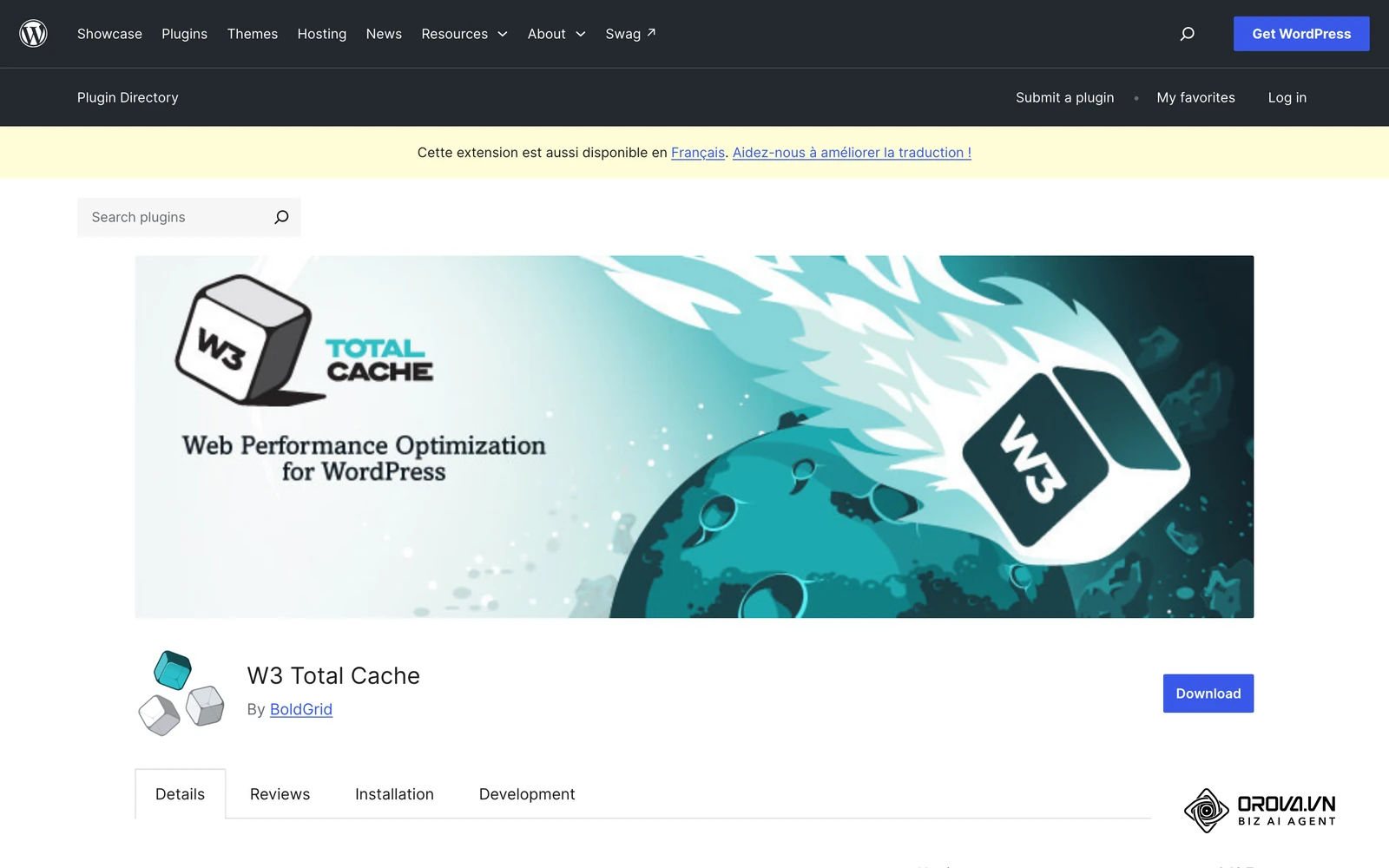Screen dimensions: 1389x868
Task: Click the Download button
Action: pyautogui.click(x=1208, y=694)
